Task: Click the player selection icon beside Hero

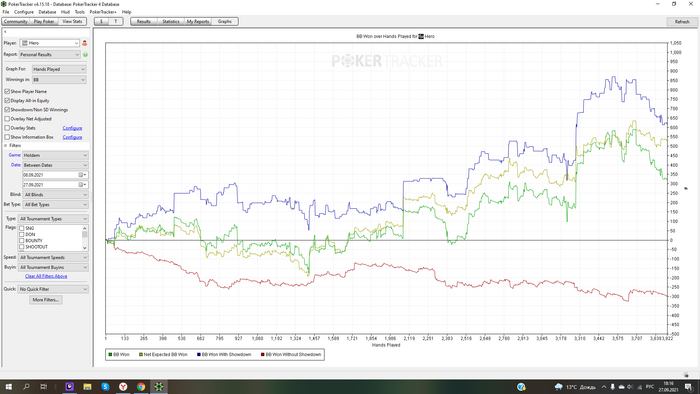Action: point(84,43)
